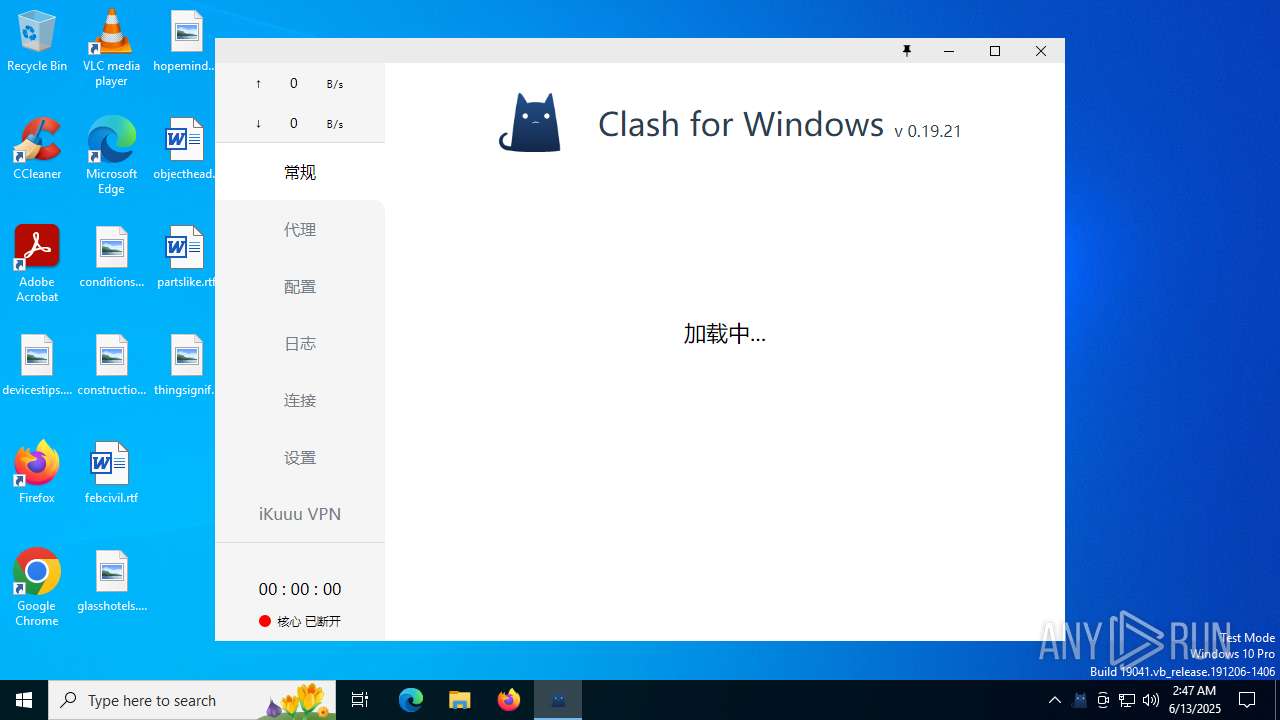Switch to the 代理 (Proxies) tab

coord(300,229)
